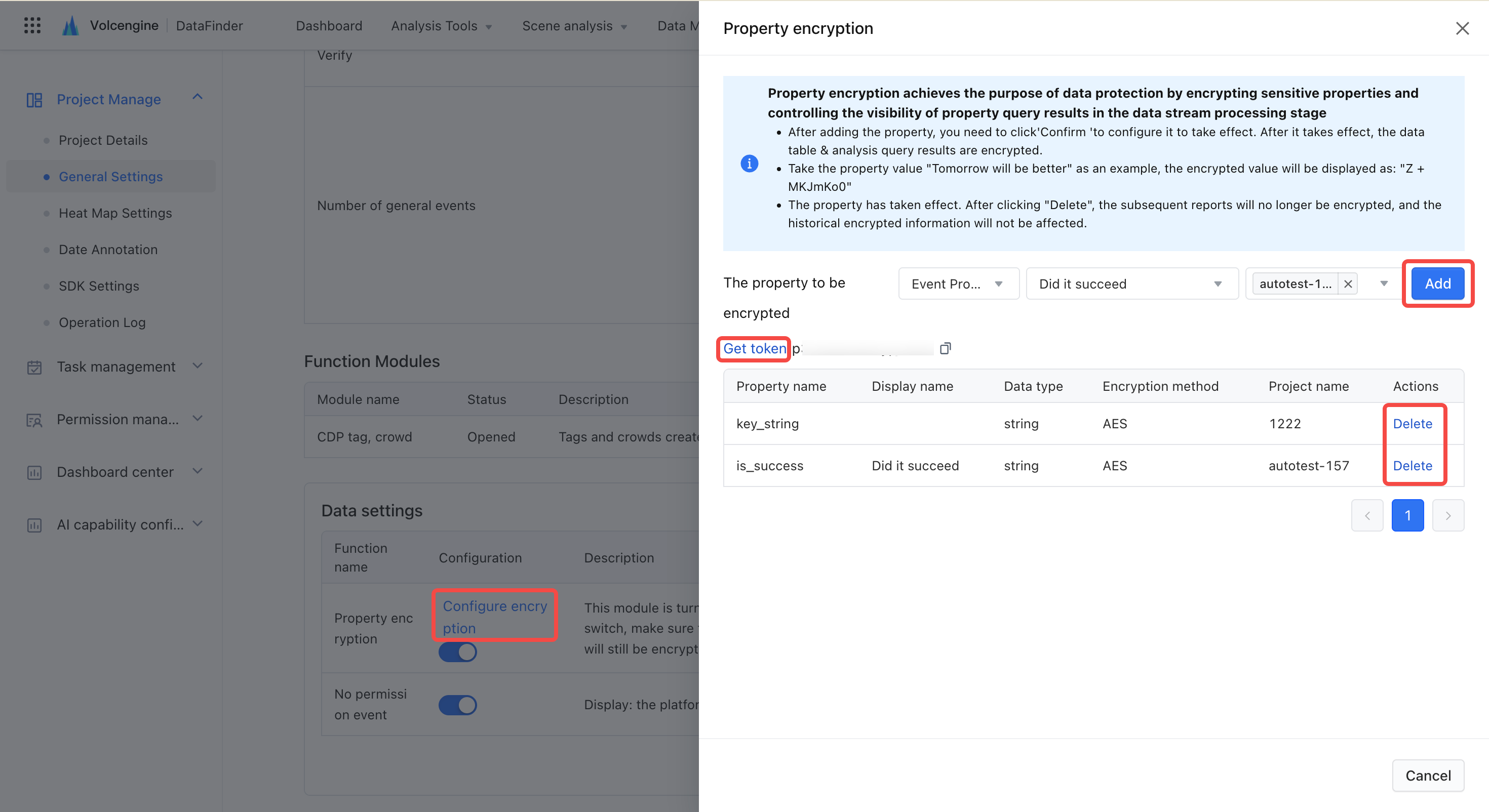
Task: Click the Task management calendar icon
Action: [x=34, y=367]
